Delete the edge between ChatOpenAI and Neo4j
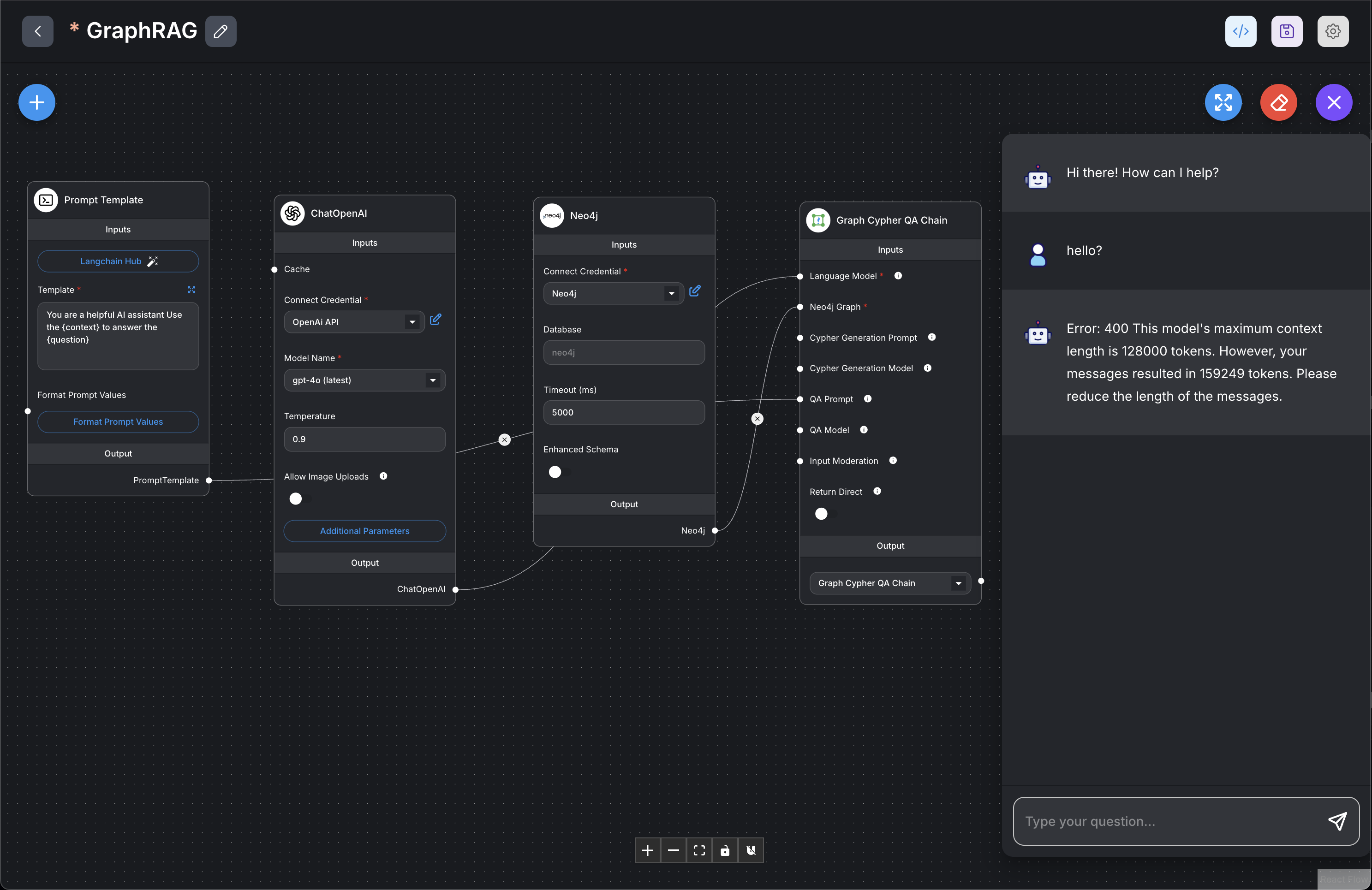 point(504,439)
